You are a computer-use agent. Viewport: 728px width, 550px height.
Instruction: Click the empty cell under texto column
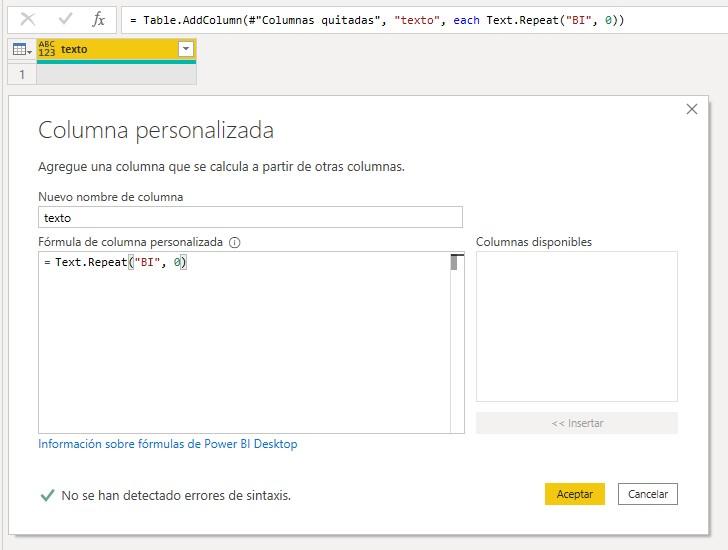point(116,74)
